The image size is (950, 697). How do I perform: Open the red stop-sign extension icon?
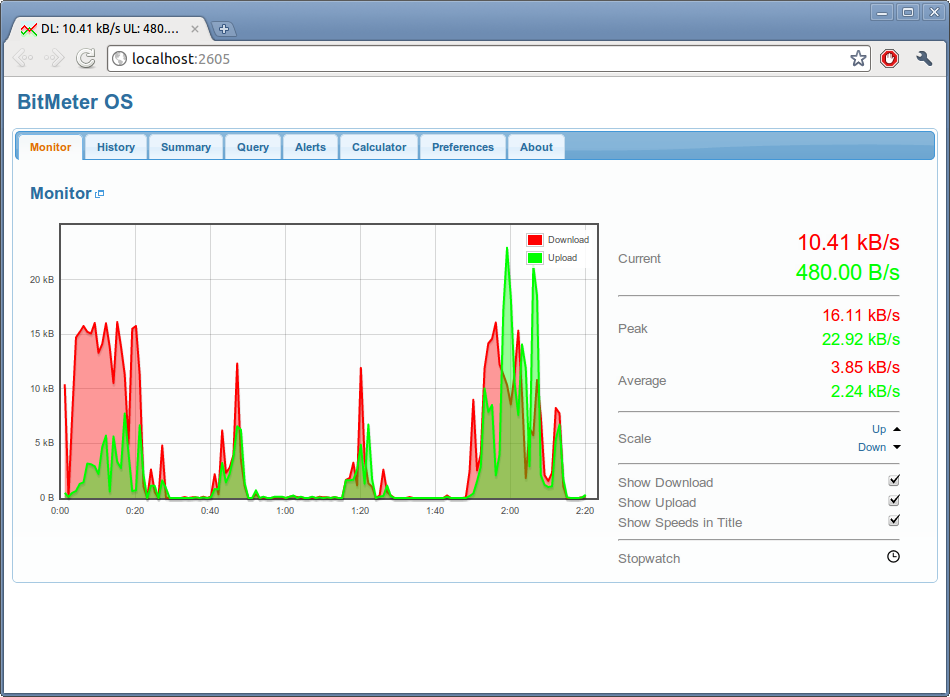(x=889, y=58)
